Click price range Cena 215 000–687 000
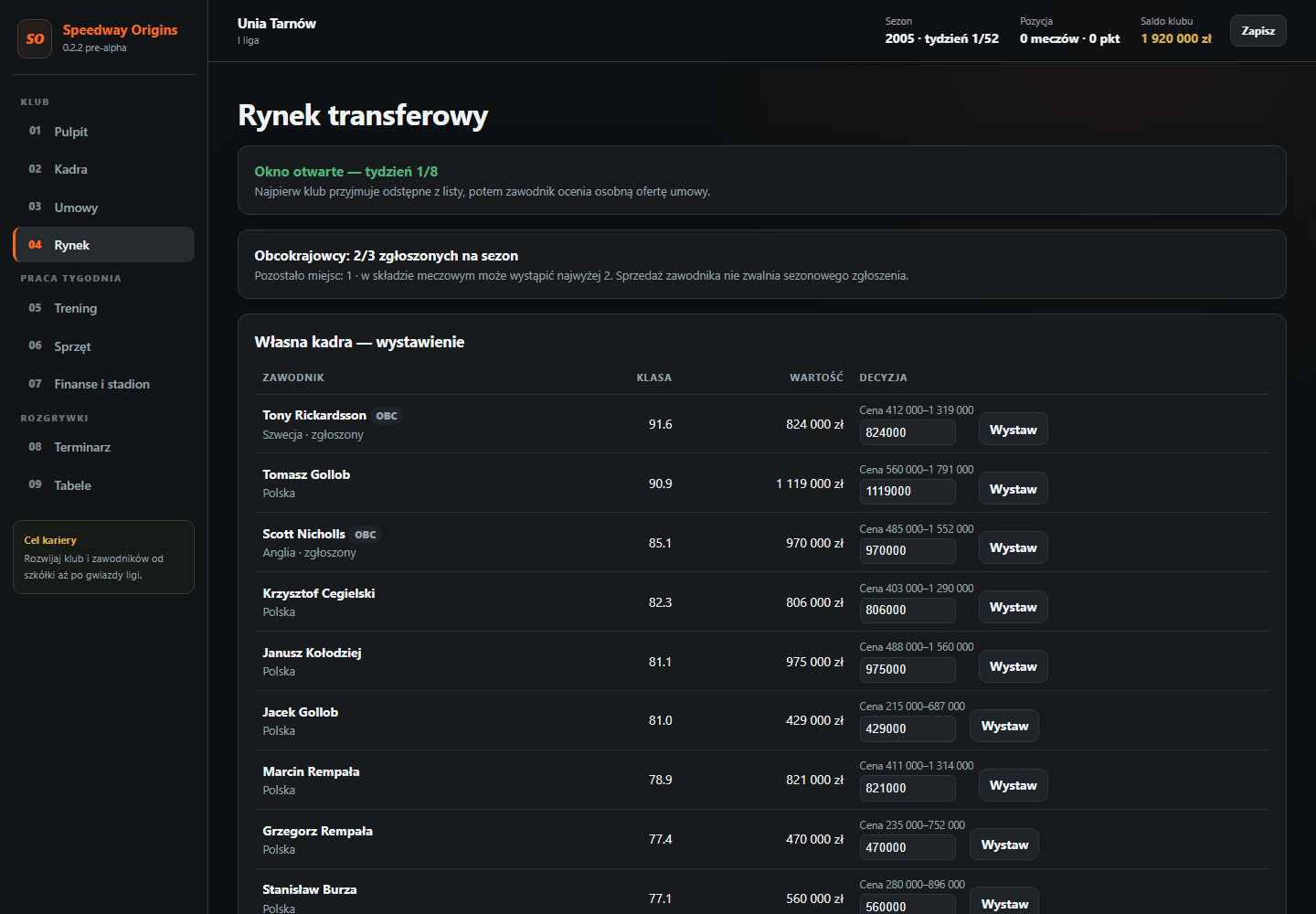This screenshot has height=914, width=1316. pyautogui.click(x=912, y=707)
